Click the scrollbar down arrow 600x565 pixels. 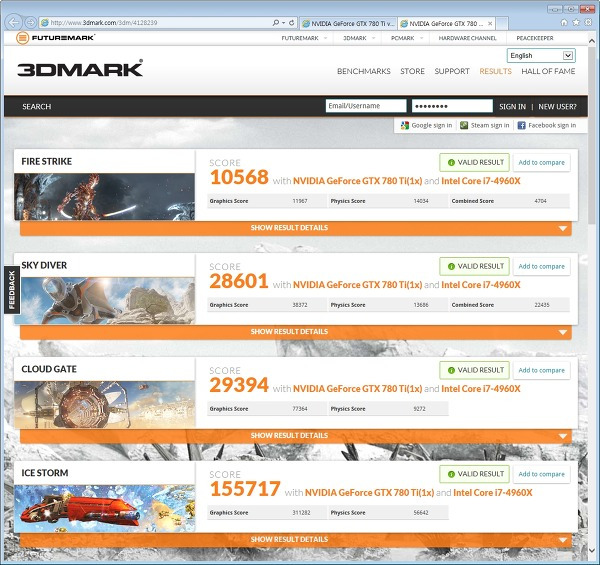coord(592,551)
